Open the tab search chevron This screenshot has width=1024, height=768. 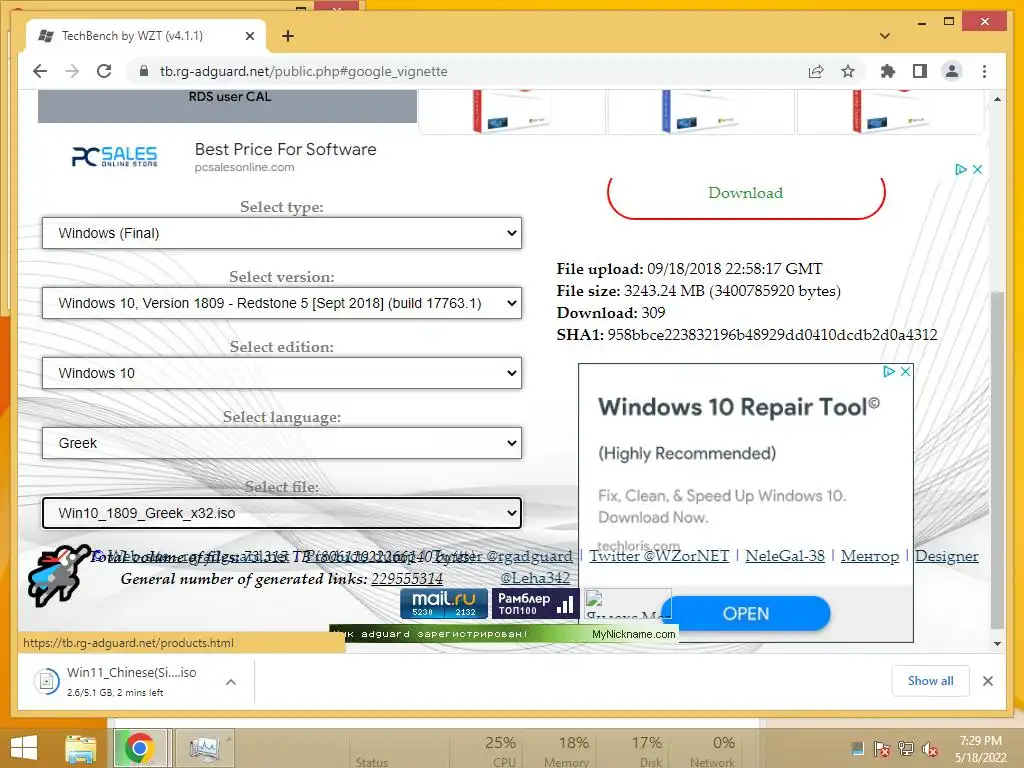point(885,36)
